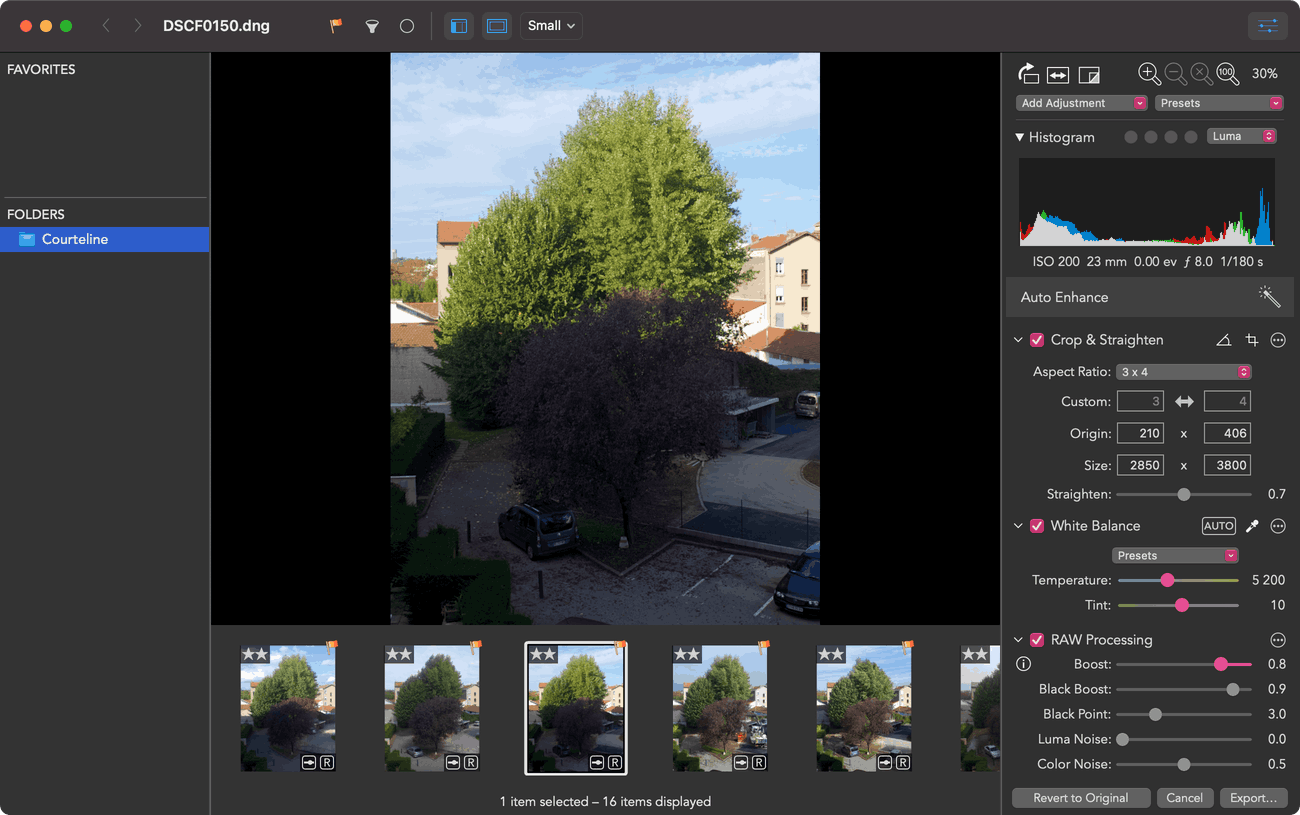Click the filter funnel icon in toolbar
The width and height of the screenshot is (1300, 815).
[372, 27]
